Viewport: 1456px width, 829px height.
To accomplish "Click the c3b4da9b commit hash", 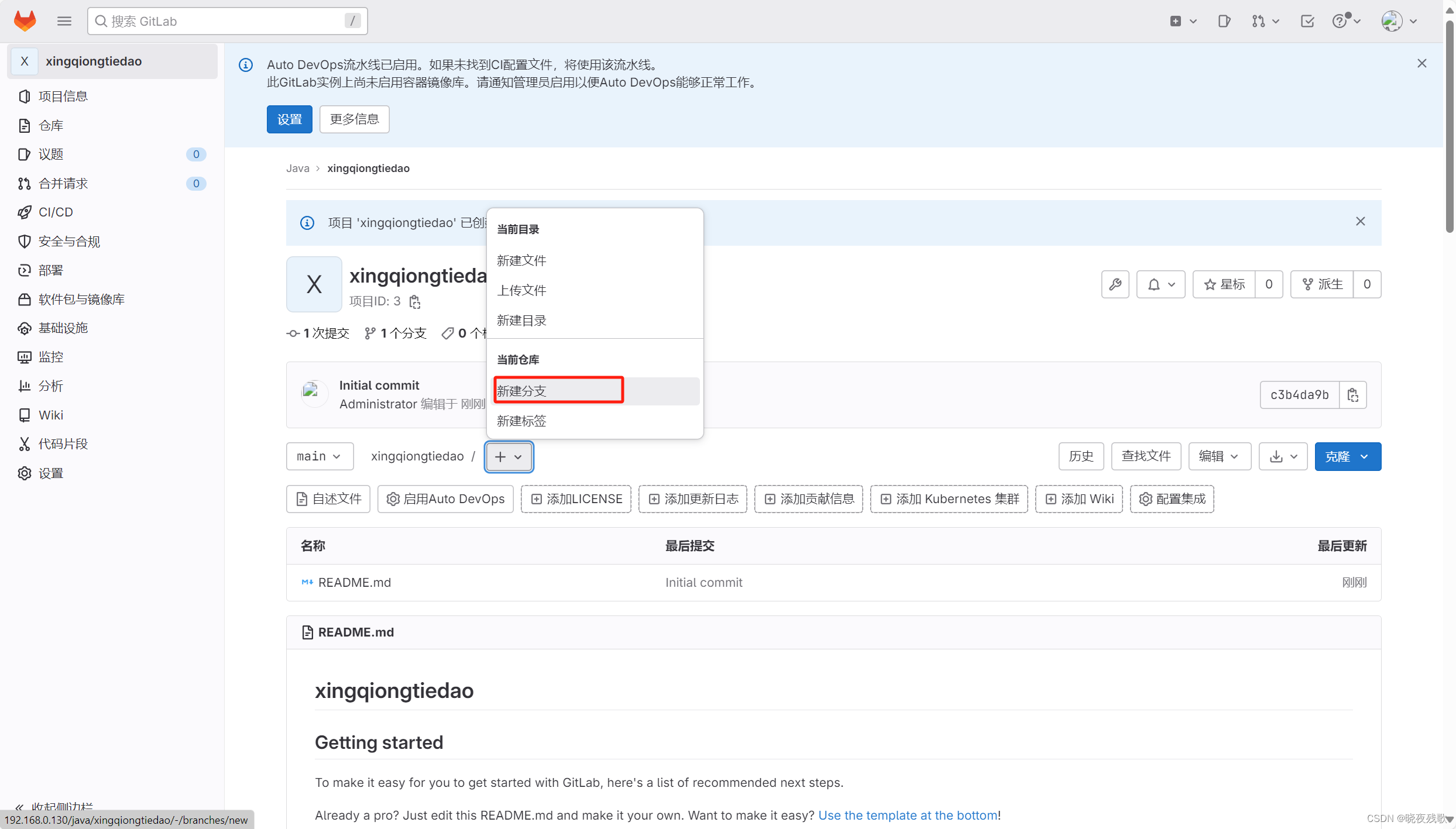I will tap(1300, 395).
